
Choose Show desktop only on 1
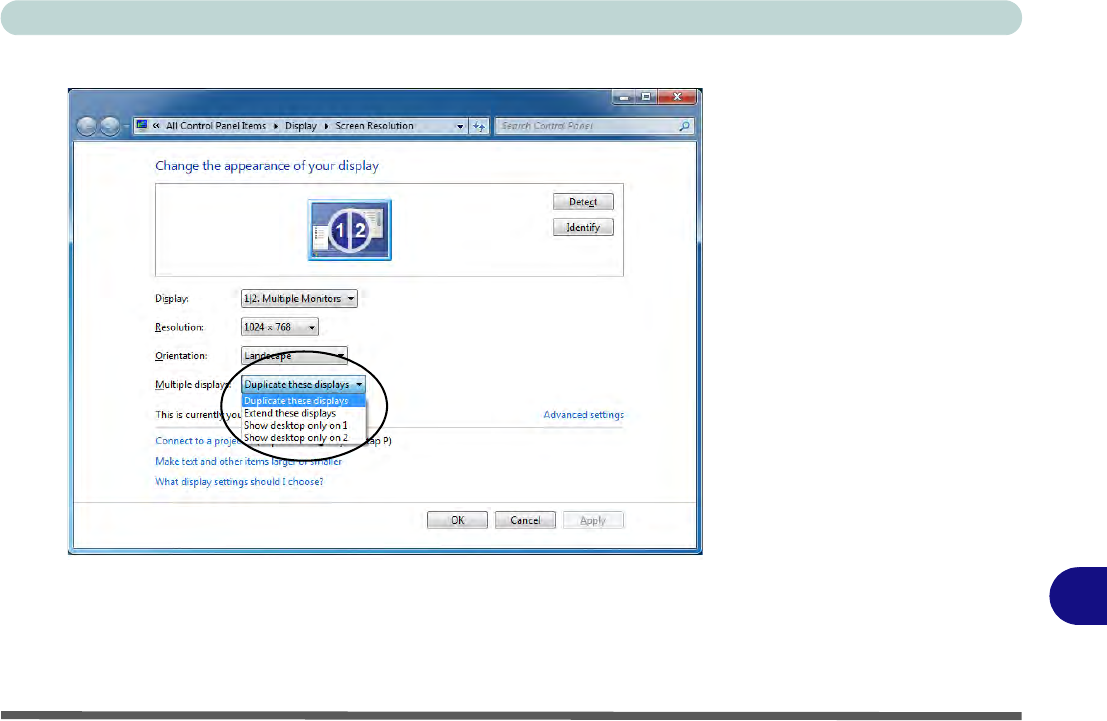304,426
